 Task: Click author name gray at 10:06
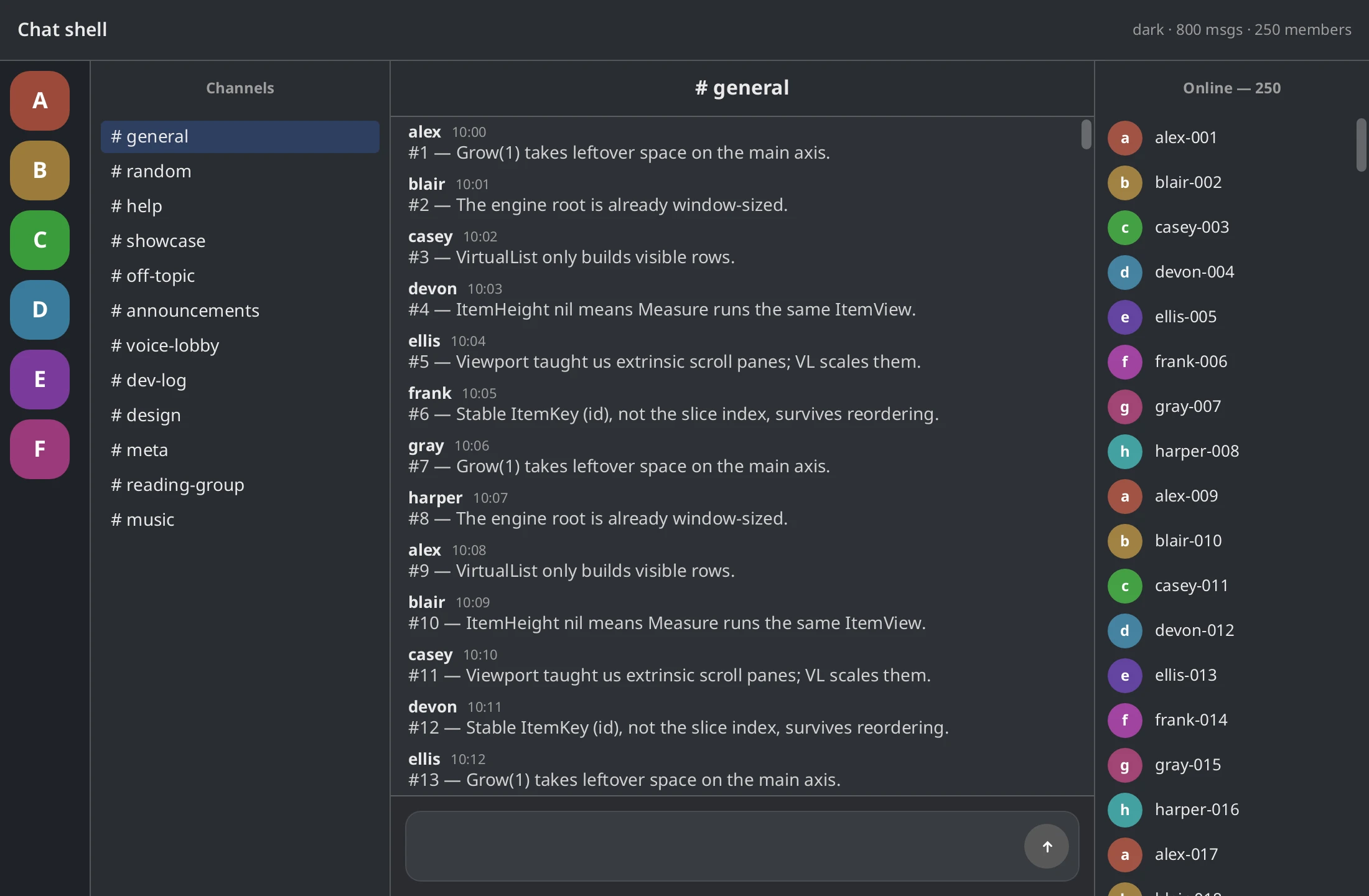(x=426, y=446)
